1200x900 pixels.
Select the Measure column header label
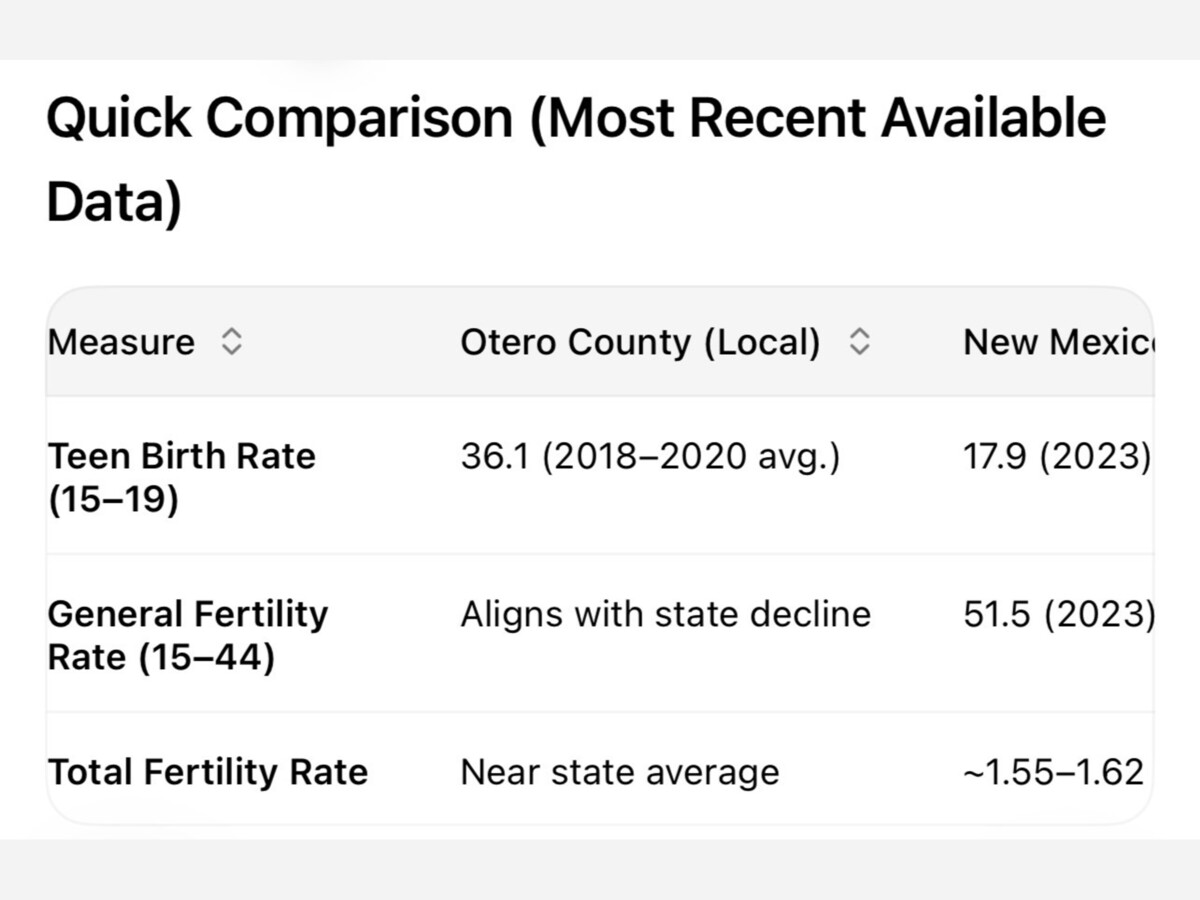pos(121,343)
